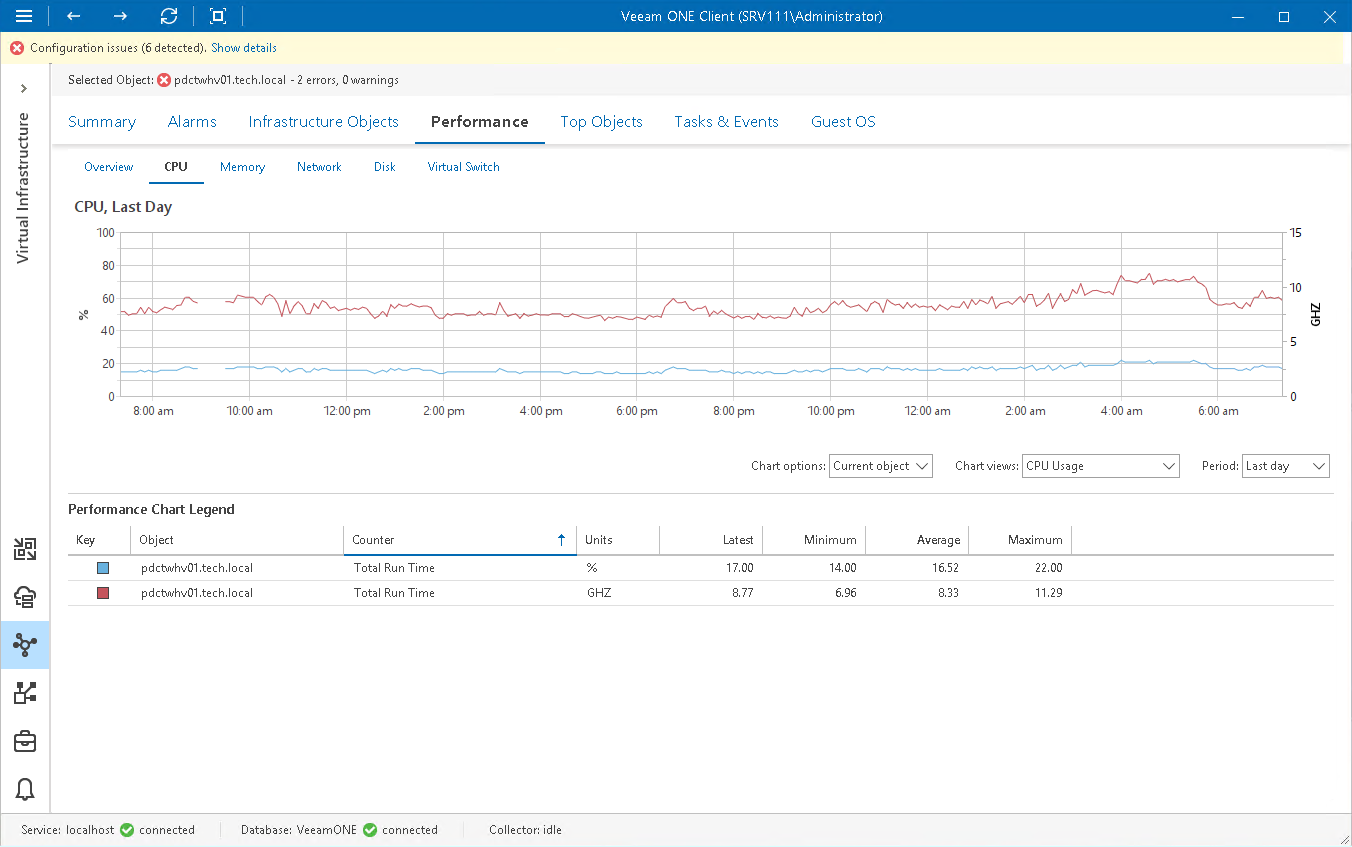Go to the Alarms tab

click(192, 122)
